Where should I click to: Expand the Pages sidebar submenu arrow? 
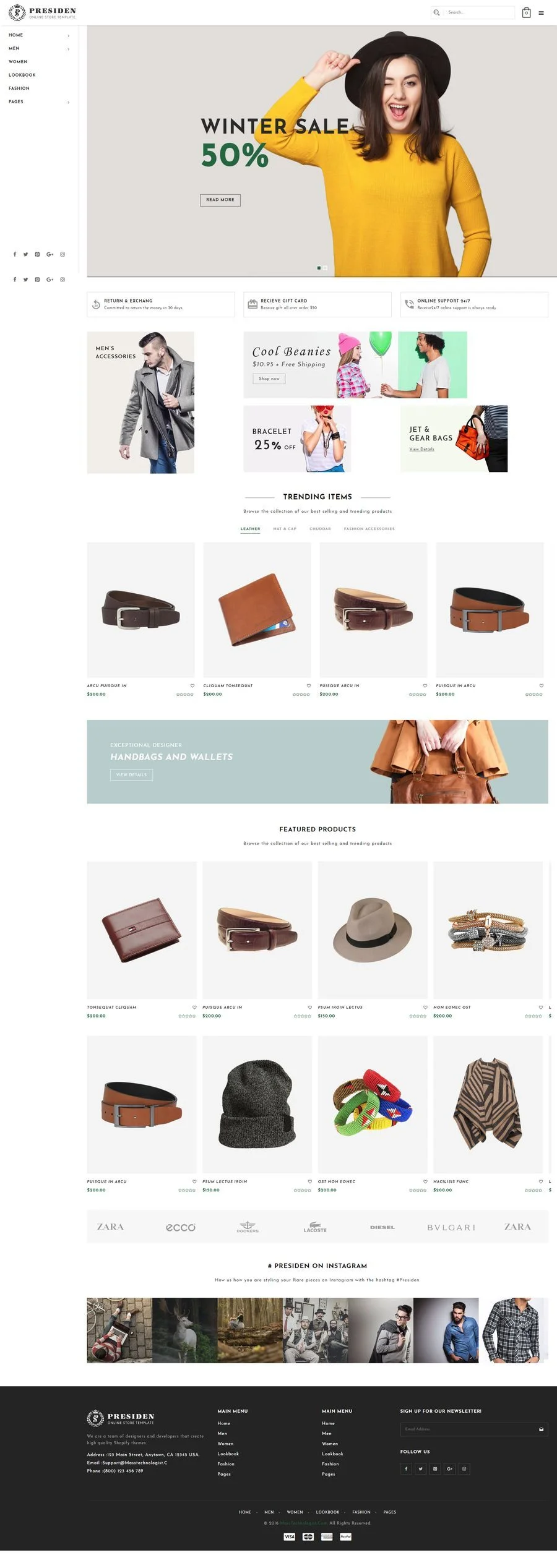pyautogui.click(x=68, y=102)
